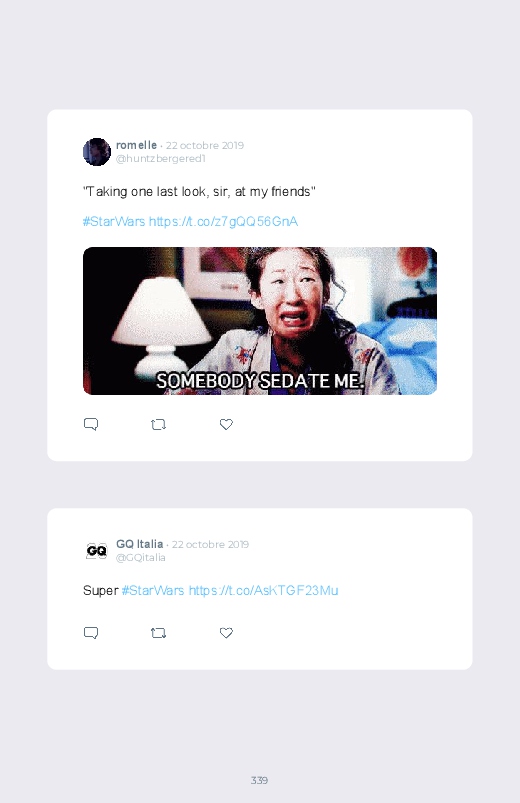Retweet the GQ Italia tweet
The height and width of the screenshot is (803, 520).
pos(158,633)
